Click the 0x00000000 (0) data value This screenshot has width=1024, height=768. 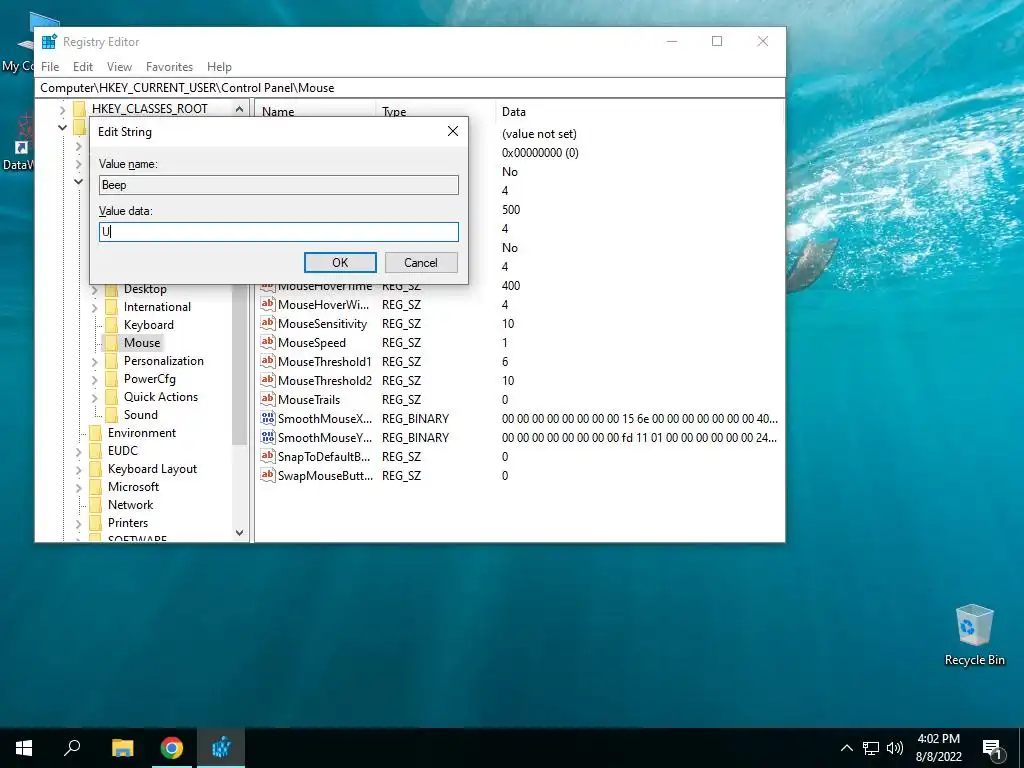tap(540, 153)
